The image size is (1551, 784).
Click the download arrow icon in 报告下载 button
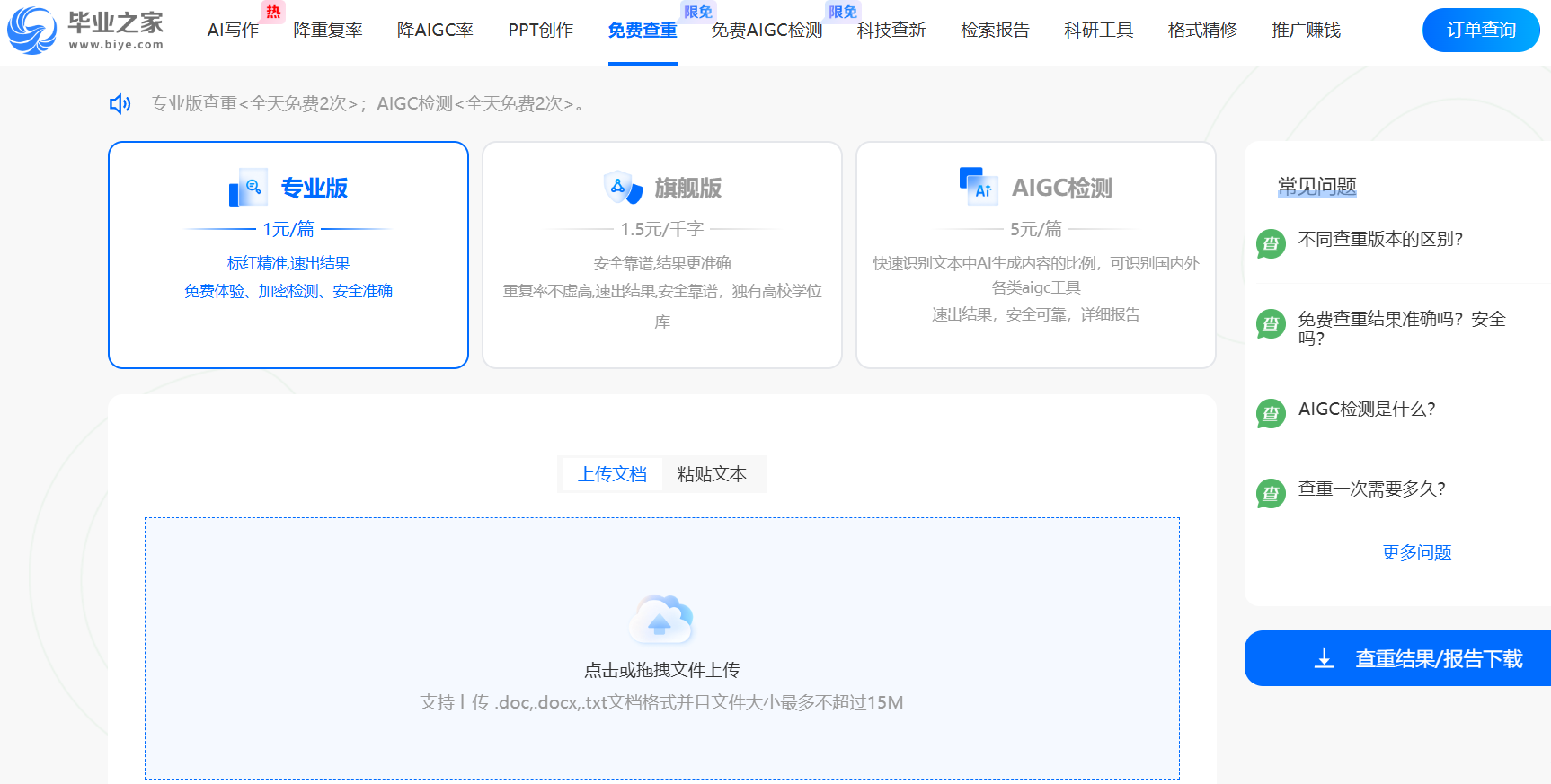pos(1324,659)
